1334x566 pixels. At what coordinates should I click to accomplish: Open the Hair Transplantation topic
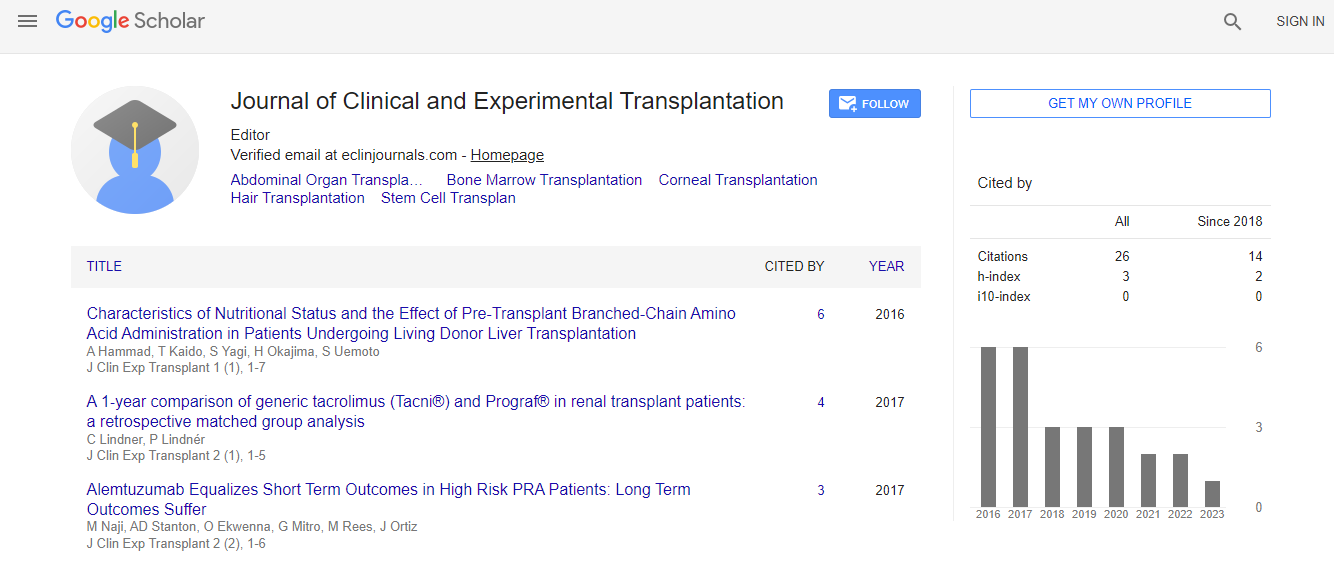297,198
